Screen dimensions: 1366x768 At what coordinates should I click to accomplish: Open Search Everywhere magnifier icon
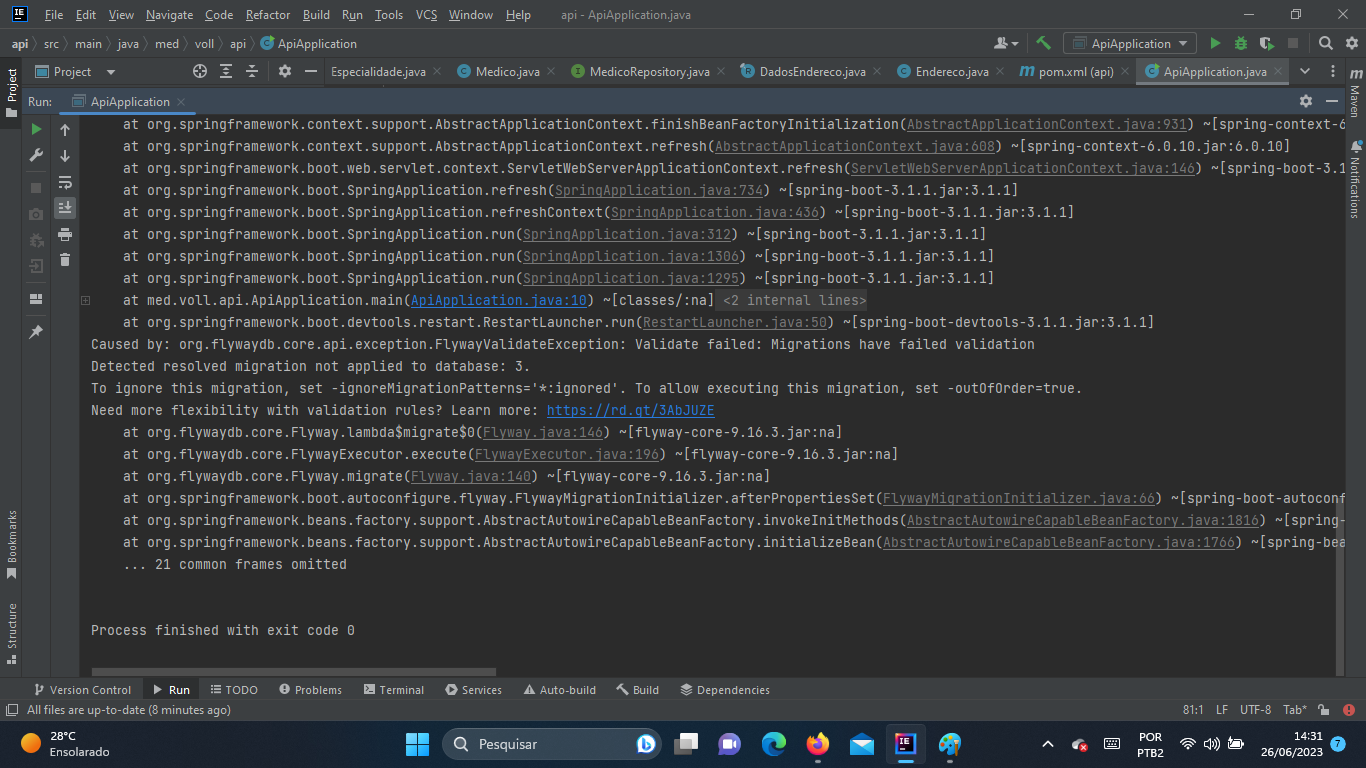tap(1325, 43)
